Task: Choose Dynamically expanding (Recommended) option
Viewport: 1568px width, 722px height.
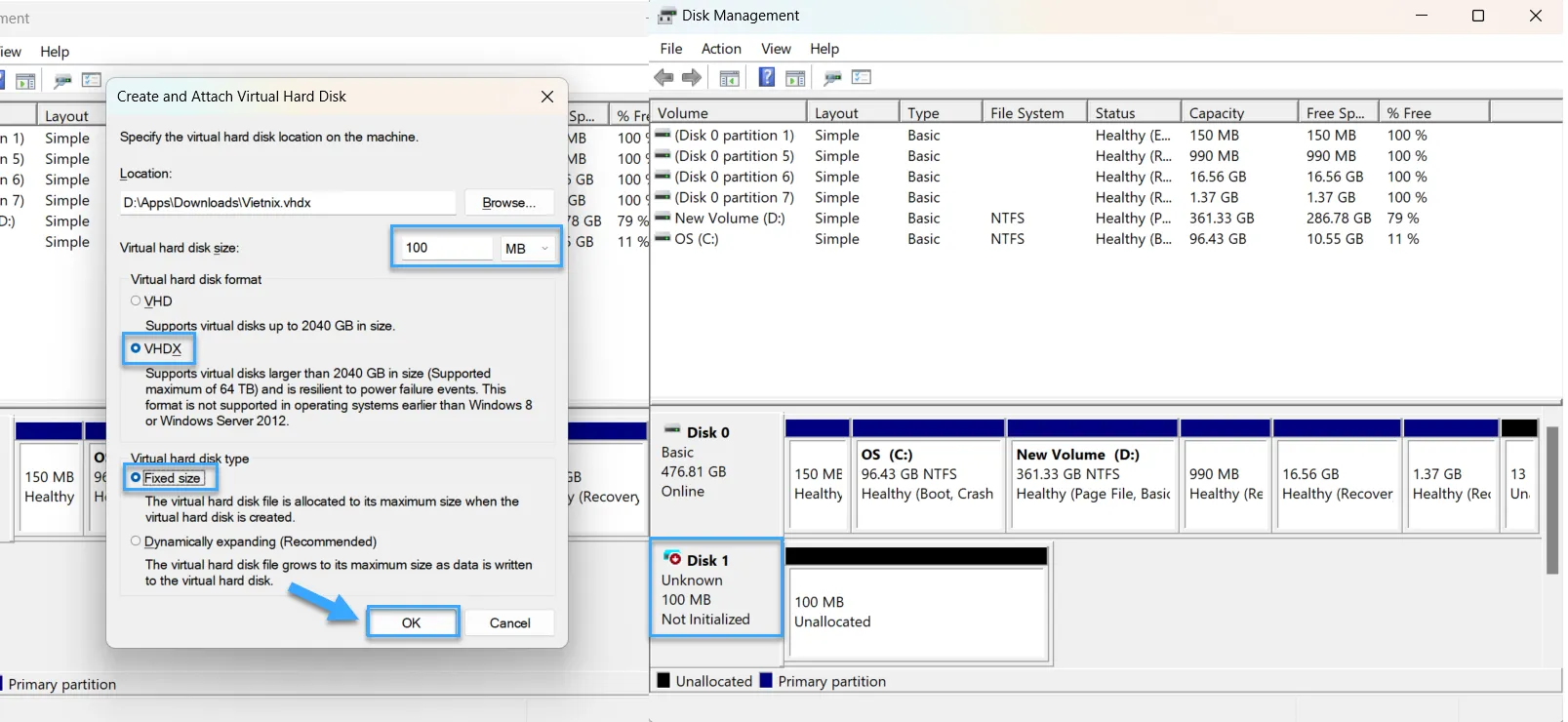Action: pos(136,541)
